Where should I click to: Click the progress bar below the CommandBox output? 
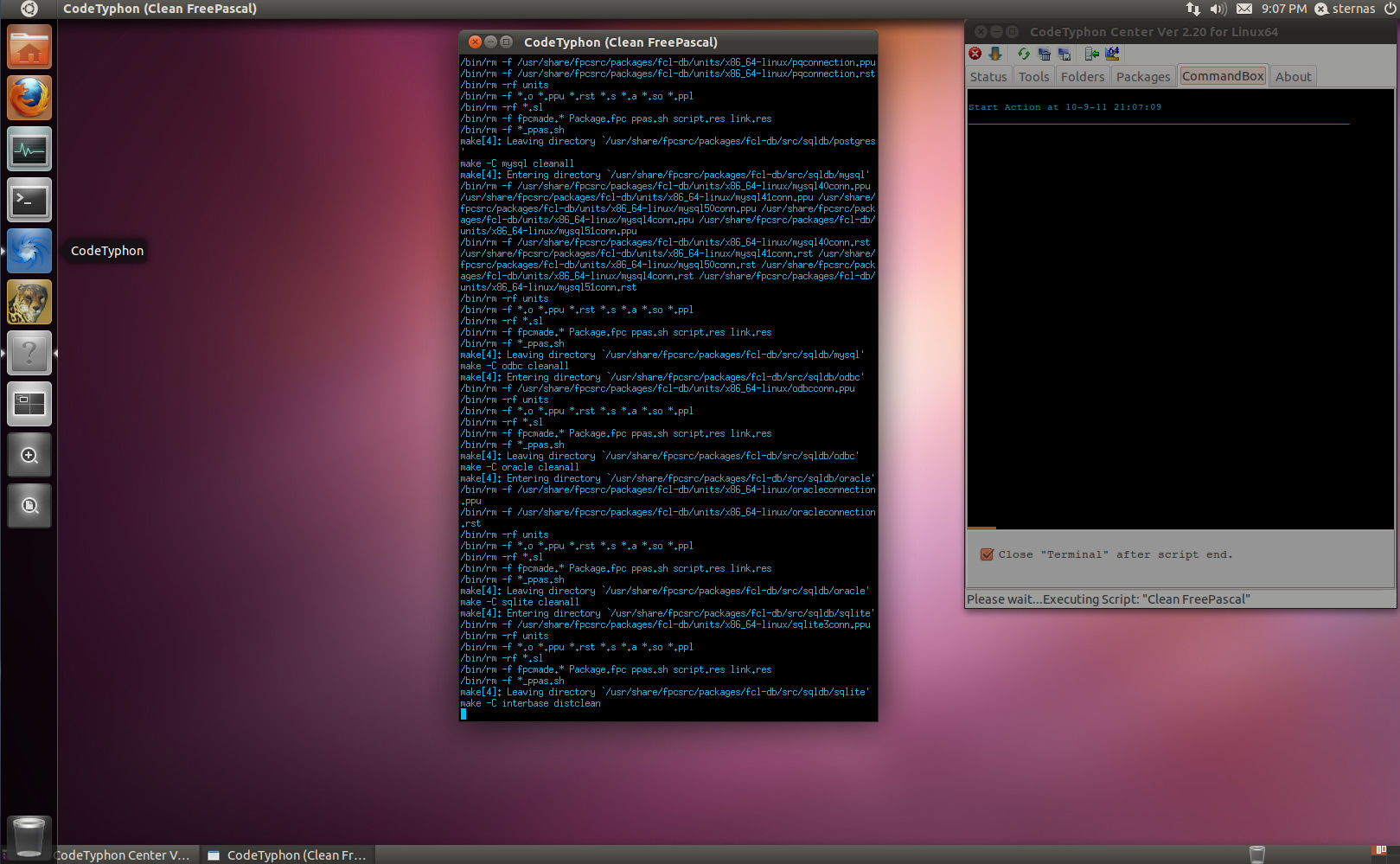tap(1180, 528)
